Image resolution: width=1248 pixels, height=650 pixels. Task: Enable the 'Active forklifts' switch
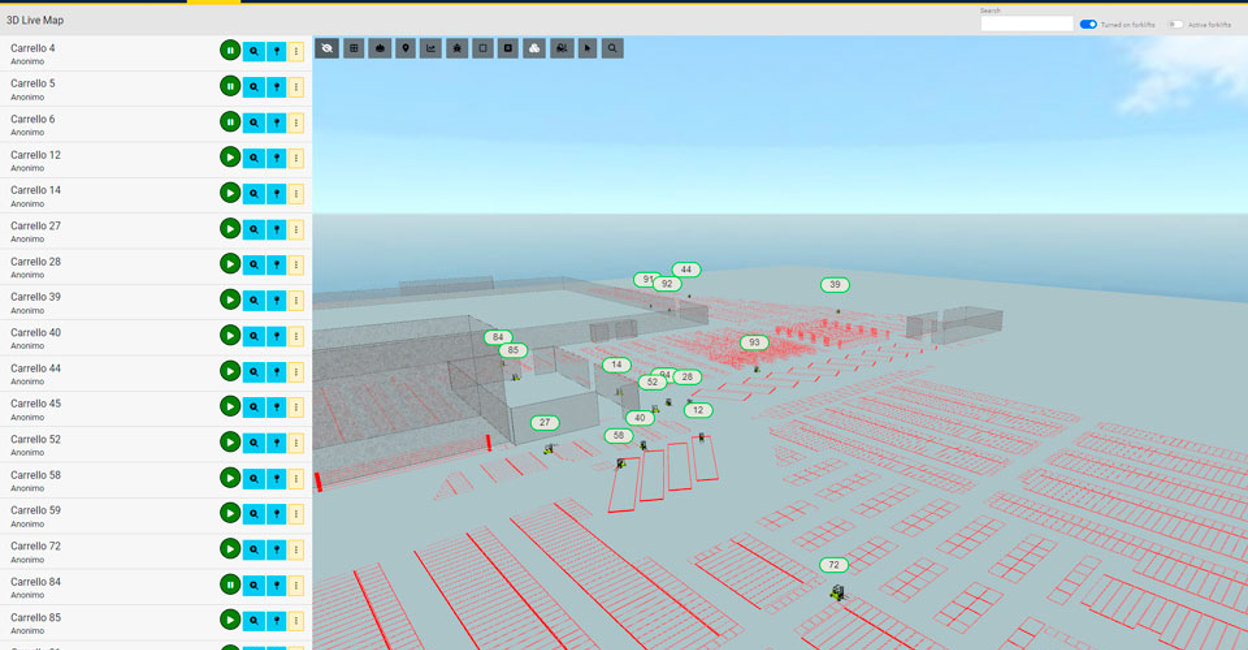coord(1175,24)
